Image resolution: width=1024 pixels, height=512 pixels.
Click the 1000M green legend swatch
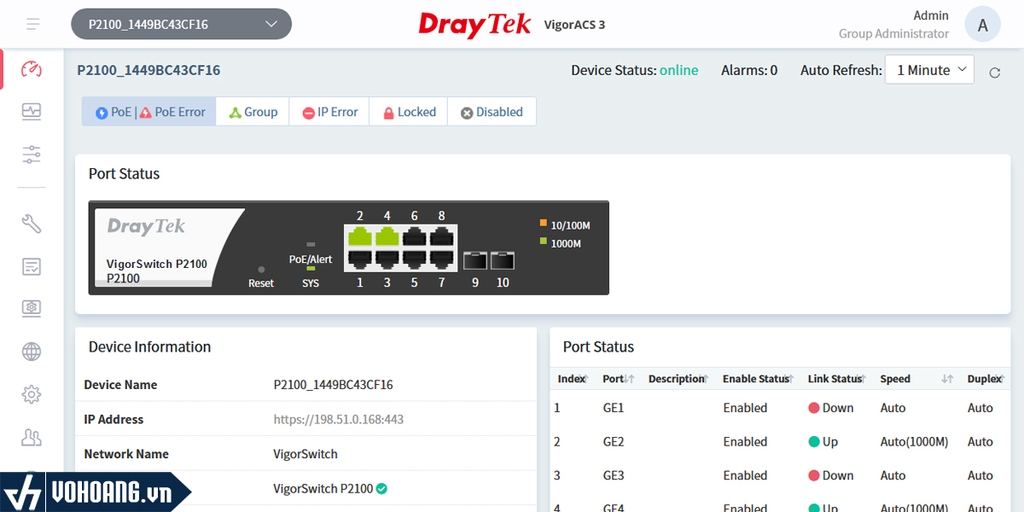(x=543, y=241)
